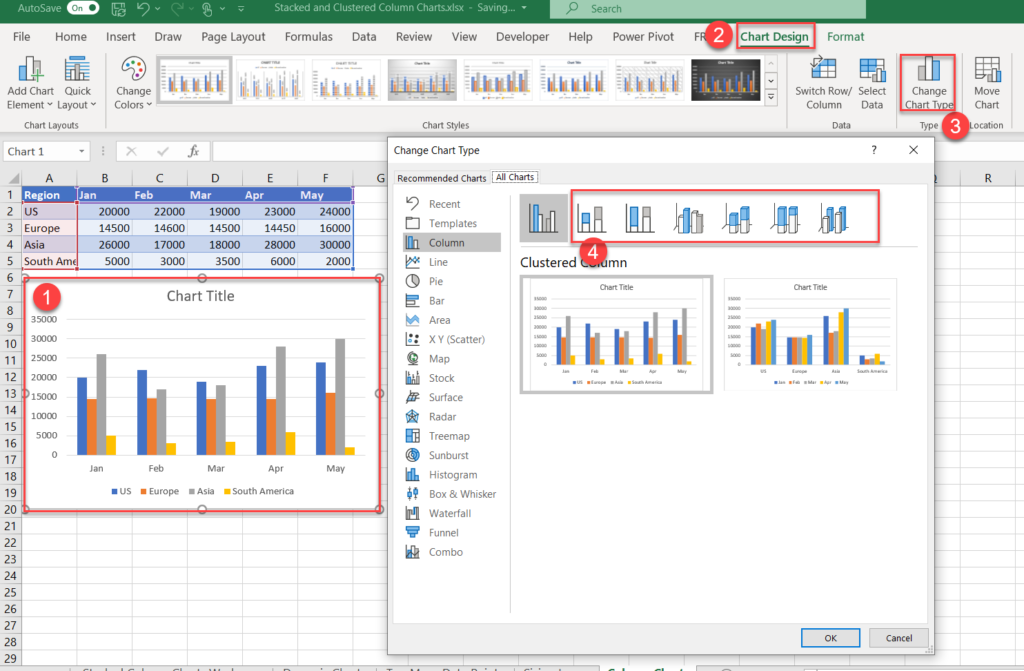The height and width of the screenshot is (671, 1024).
Task: Click the Switch Row/Column icon
Action: pyautogui.click(x=823, y=82)
